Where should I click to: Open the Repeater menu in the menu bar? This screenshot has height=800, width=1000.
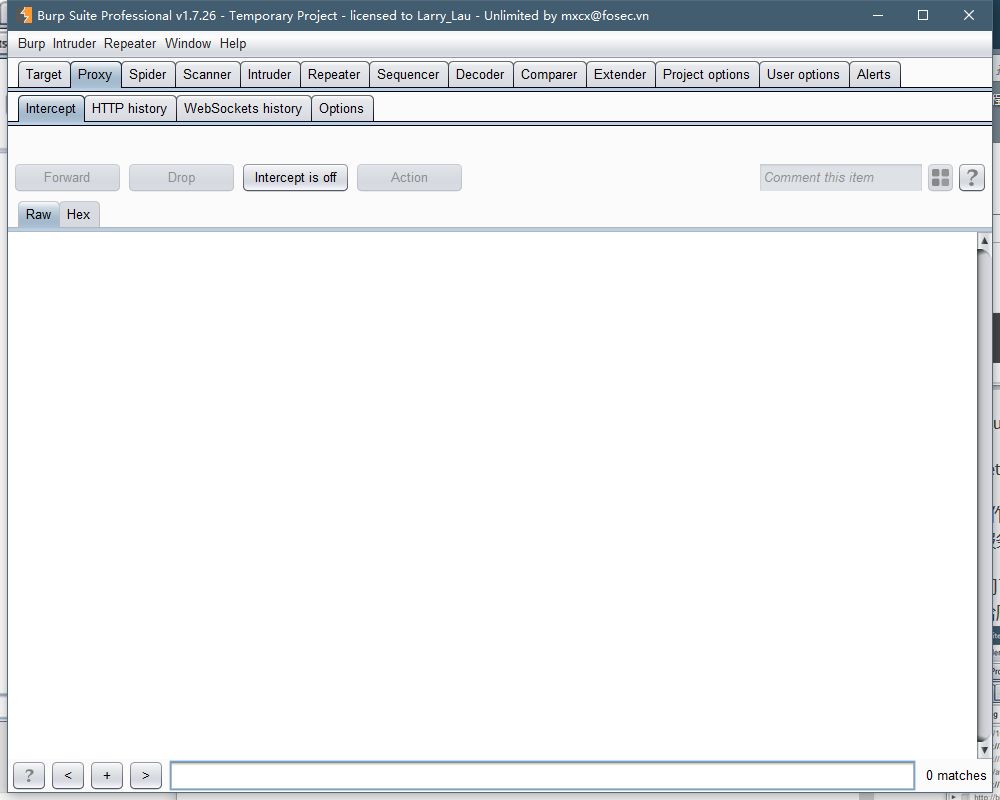tap(130, 43)
